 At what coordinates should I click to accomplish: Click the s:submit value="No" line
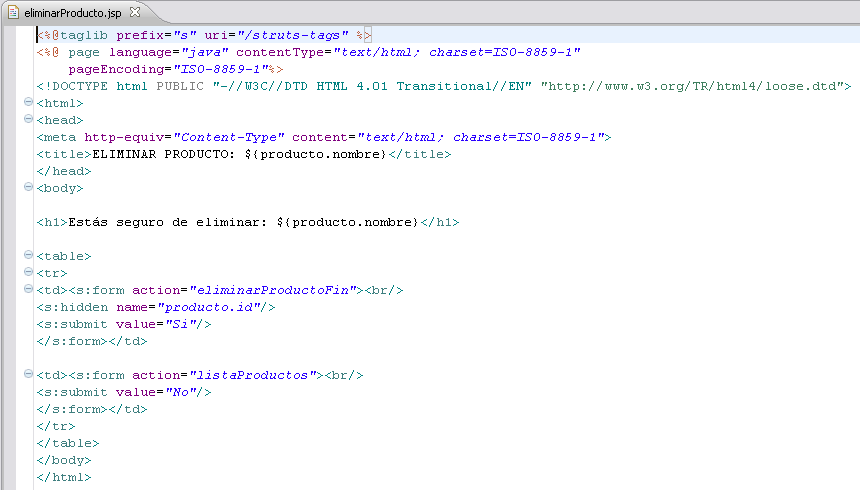tap(124, 392)
